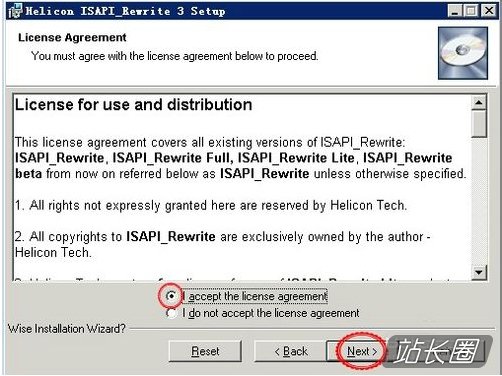Click the license text scroll down arrow

coord(479,273)
